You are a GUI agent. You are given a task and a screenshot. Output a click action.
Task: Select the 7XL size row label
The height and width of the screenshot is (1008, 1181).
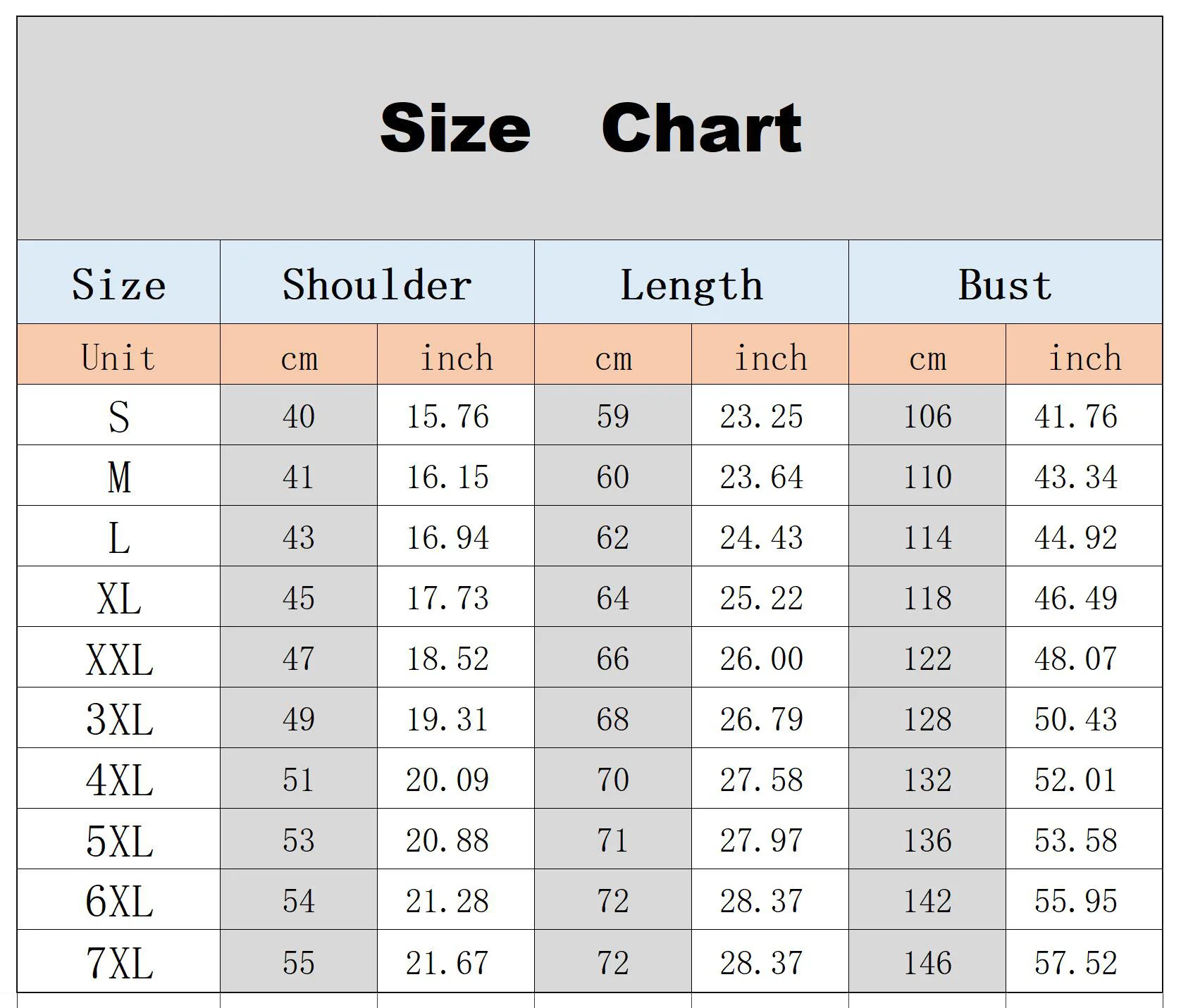point(118,963)
